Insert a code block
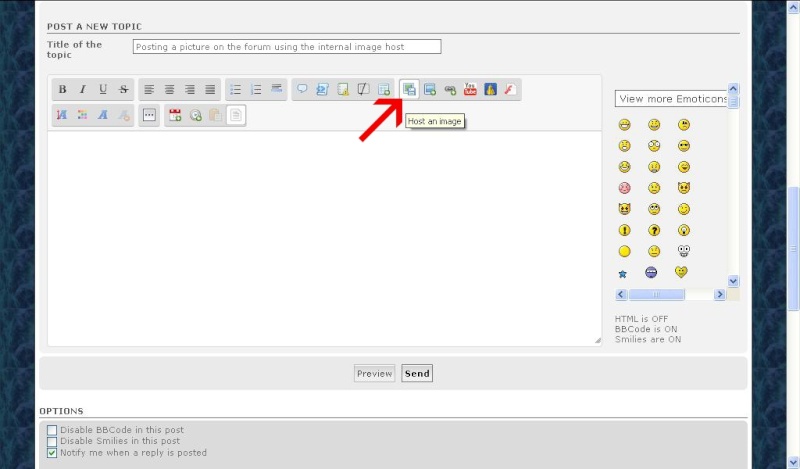Screen dimensions: 800x469 point(322,89)
